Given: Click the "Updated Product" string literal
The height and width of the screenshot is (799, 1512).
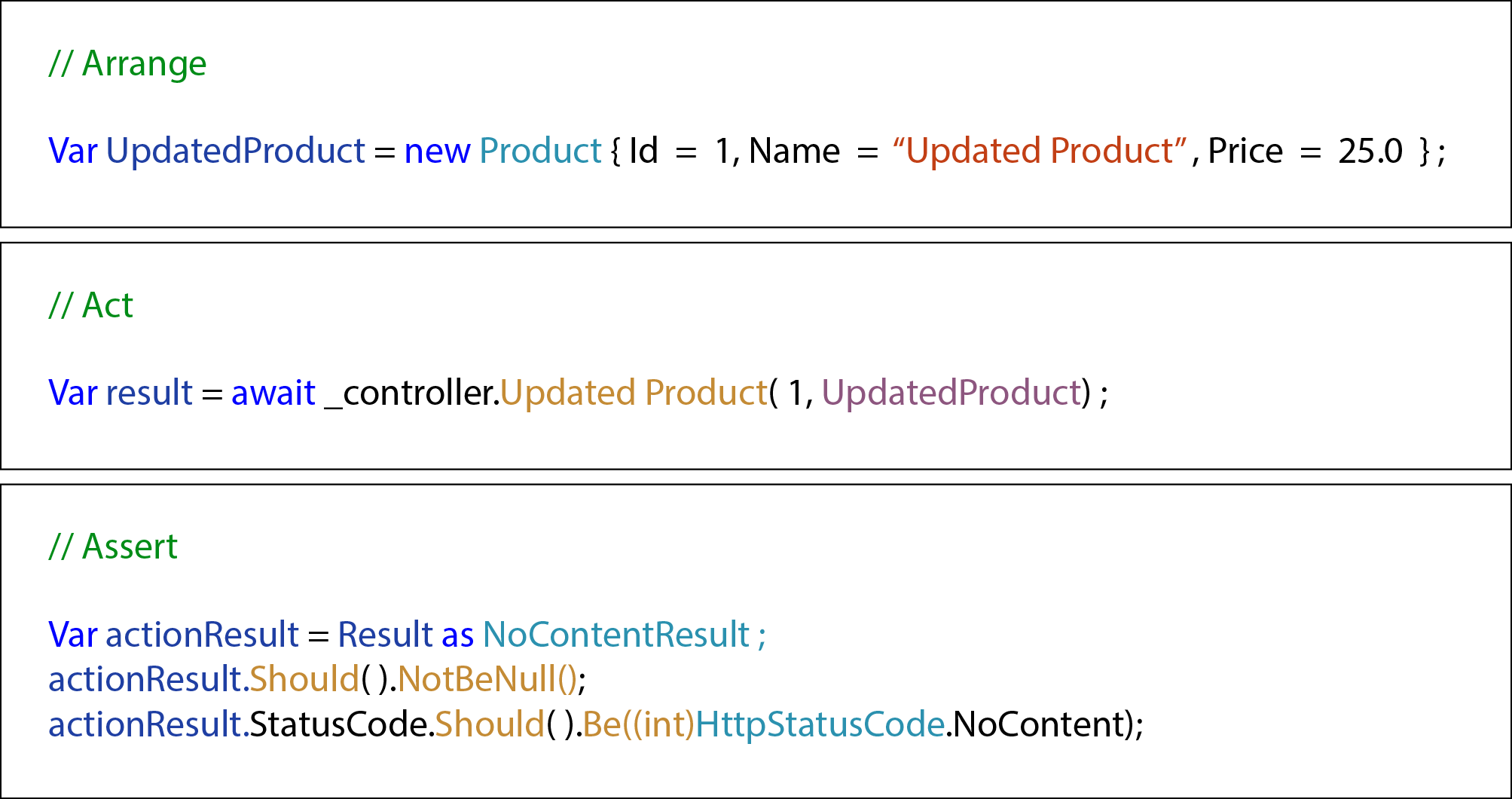Looking at the screenshot, I should 1040,151.
